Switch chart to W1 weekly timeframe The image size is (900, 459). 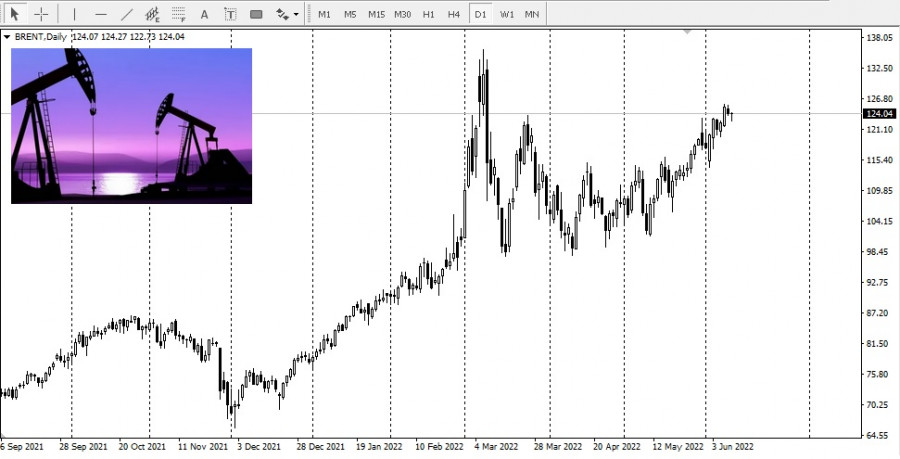(x=506, y=14)
